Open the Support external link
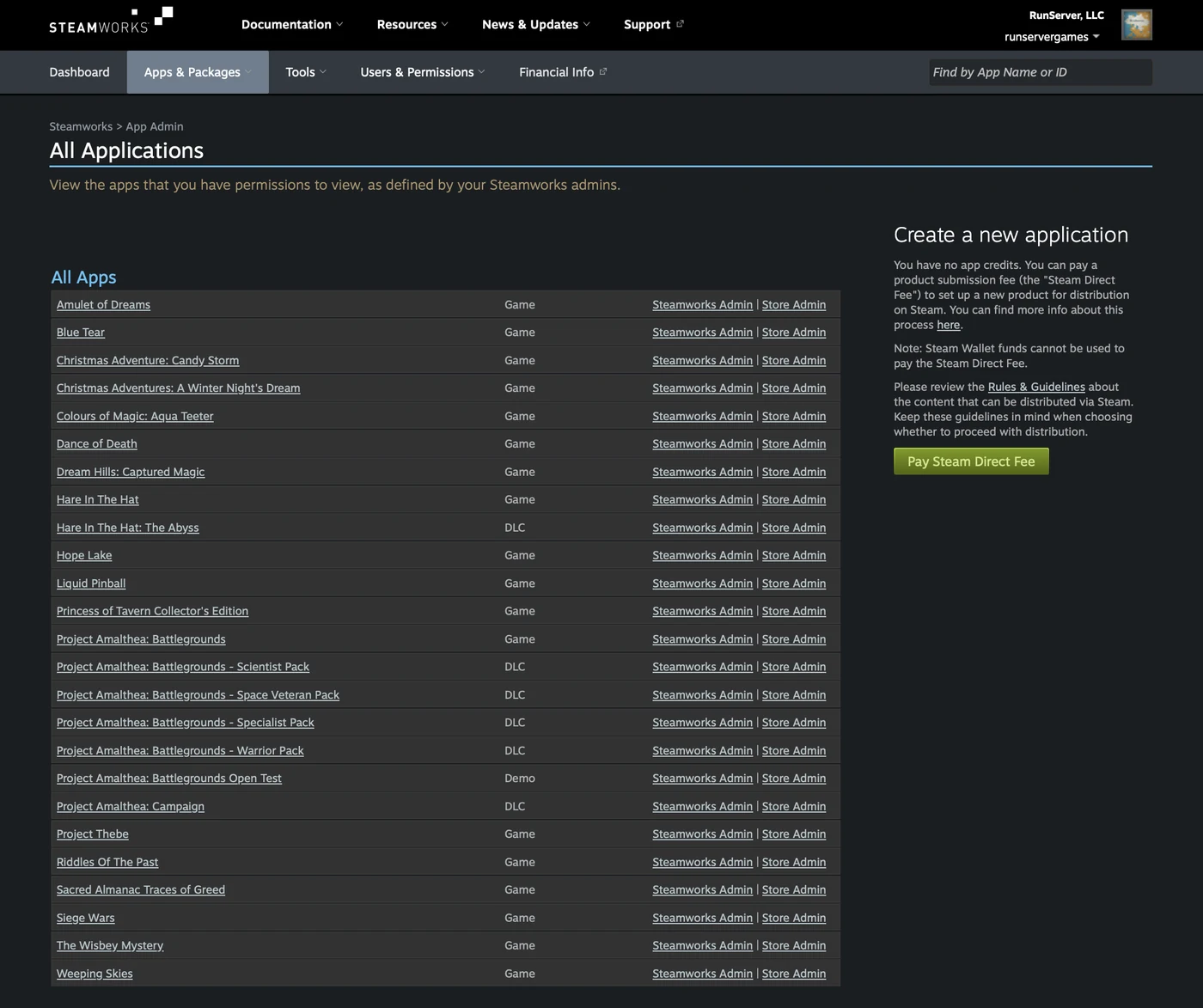1203x1008 pixels. point(654,24)
